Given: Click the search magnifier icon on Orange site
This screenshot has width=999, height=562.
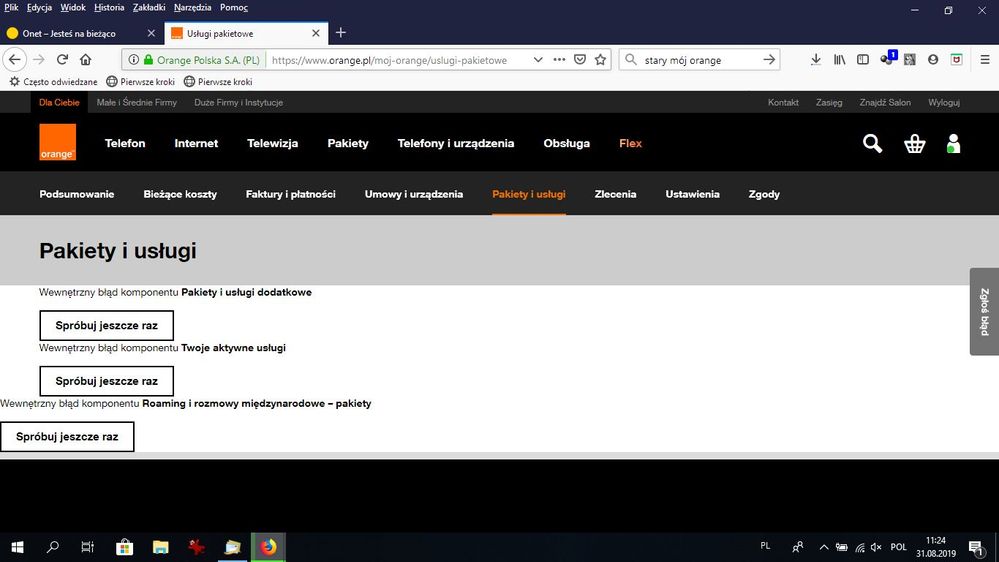Looking at the screenshot, I should point(872,144).
